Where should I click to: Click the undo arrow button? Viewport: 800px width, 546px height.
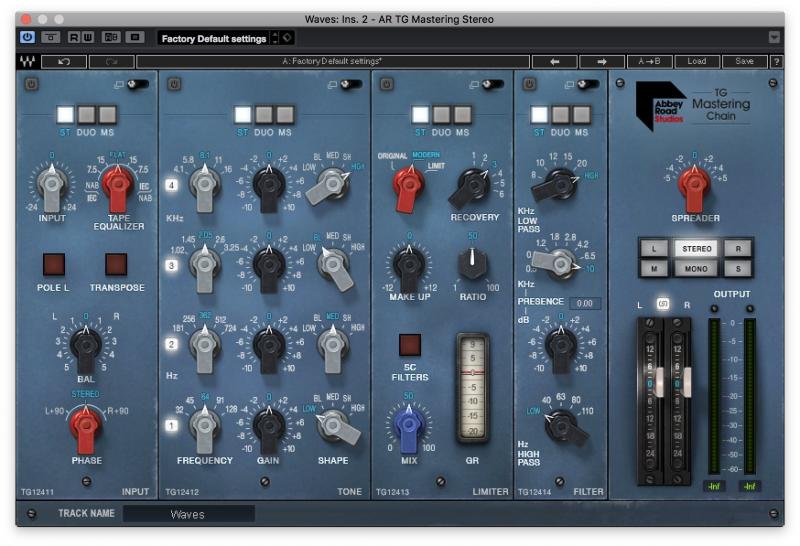64,62
